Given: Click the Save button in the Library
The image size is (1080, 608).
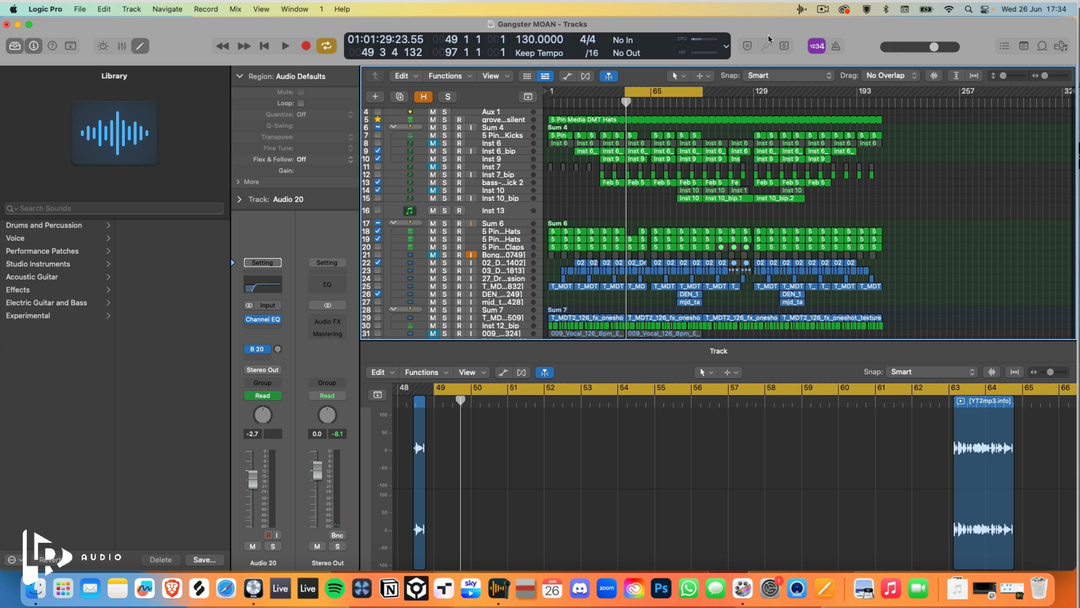Looking at the screenshot, I should click(x=204, y=560).
